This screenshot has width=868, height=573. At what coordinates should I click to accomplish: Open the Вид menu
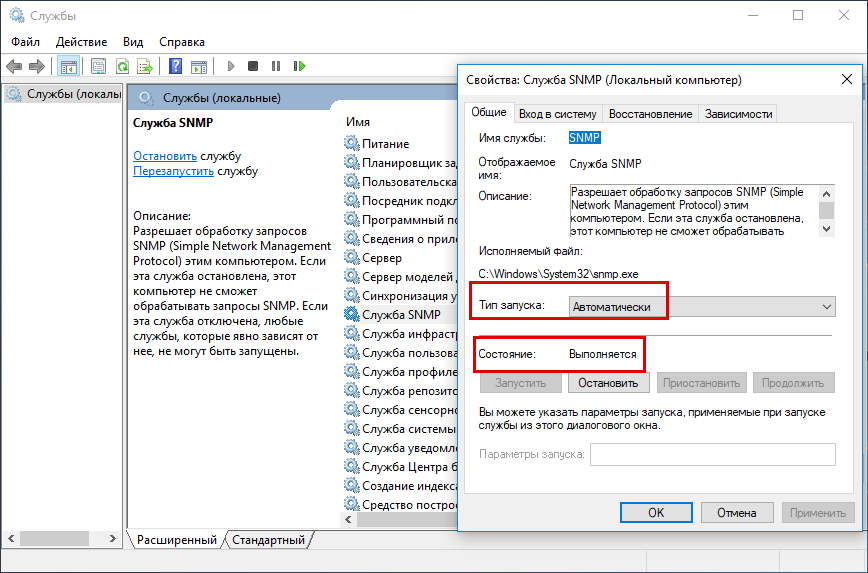click(133, 42)
